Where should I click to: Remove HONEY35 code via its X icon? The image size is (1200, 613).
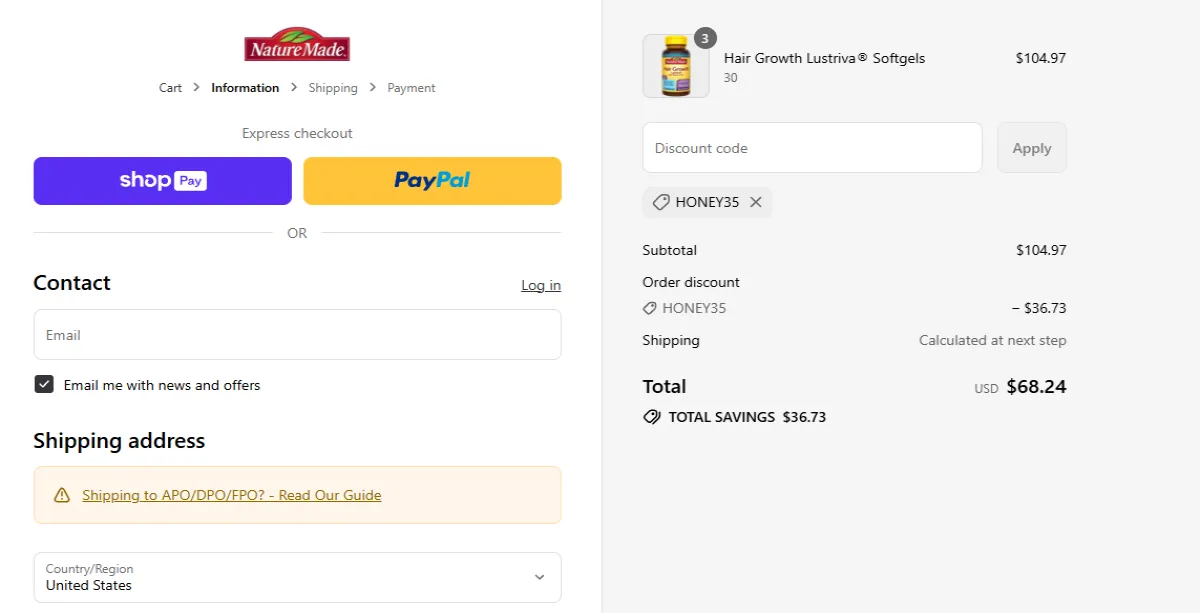(757, 202)
